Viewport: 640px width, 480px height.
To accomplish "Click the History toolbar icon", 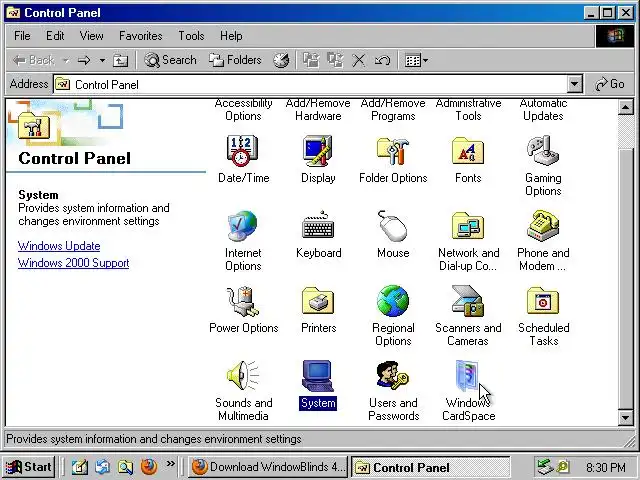I will point(281,60).
